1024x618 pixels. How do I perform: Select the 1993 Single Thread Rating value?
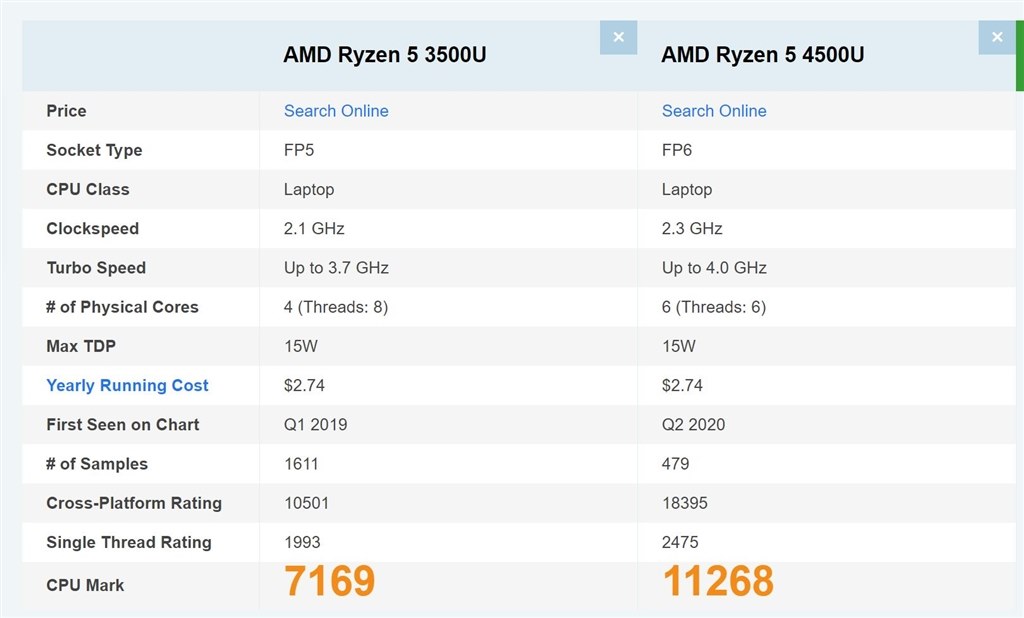(302, 542)
